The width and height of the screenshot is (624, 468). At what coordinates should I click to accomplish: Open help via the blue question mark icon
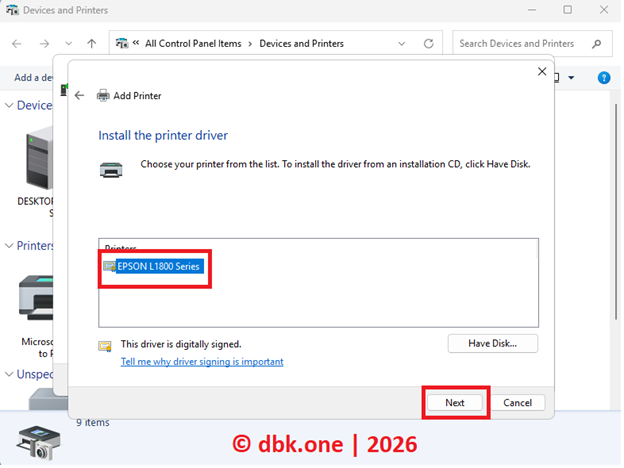tap(603, 78)
